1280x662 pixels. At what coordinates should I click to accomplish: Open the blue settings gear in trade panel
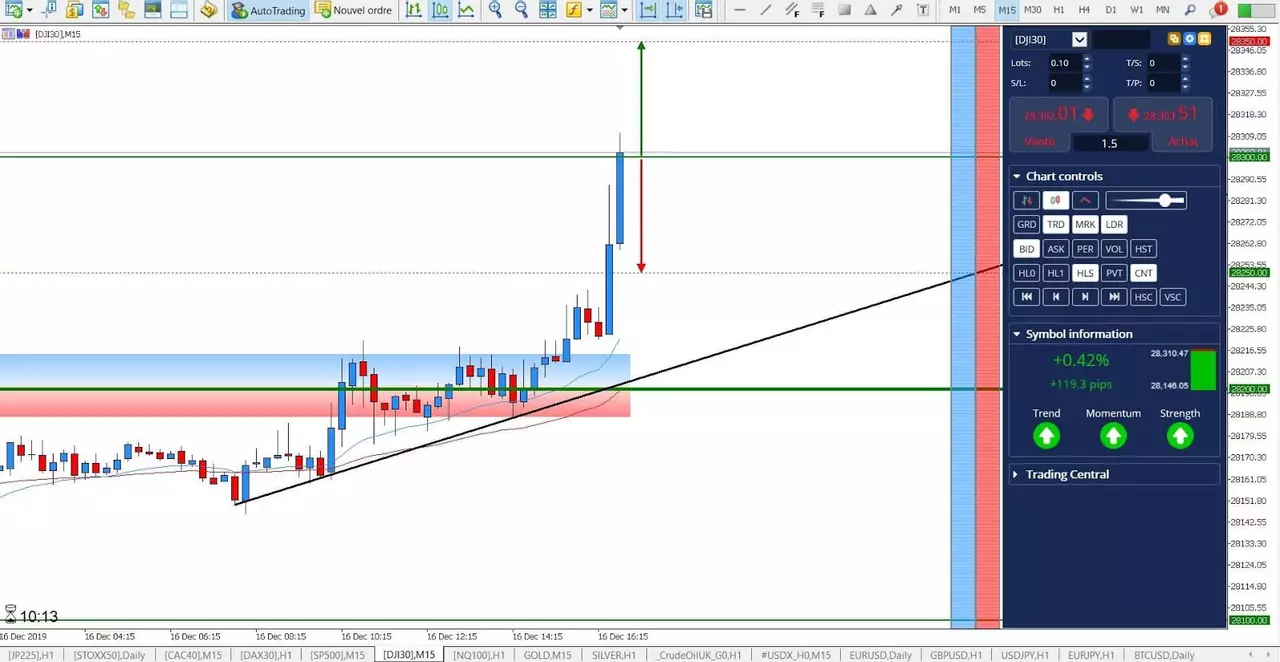tap(1190, 40)
